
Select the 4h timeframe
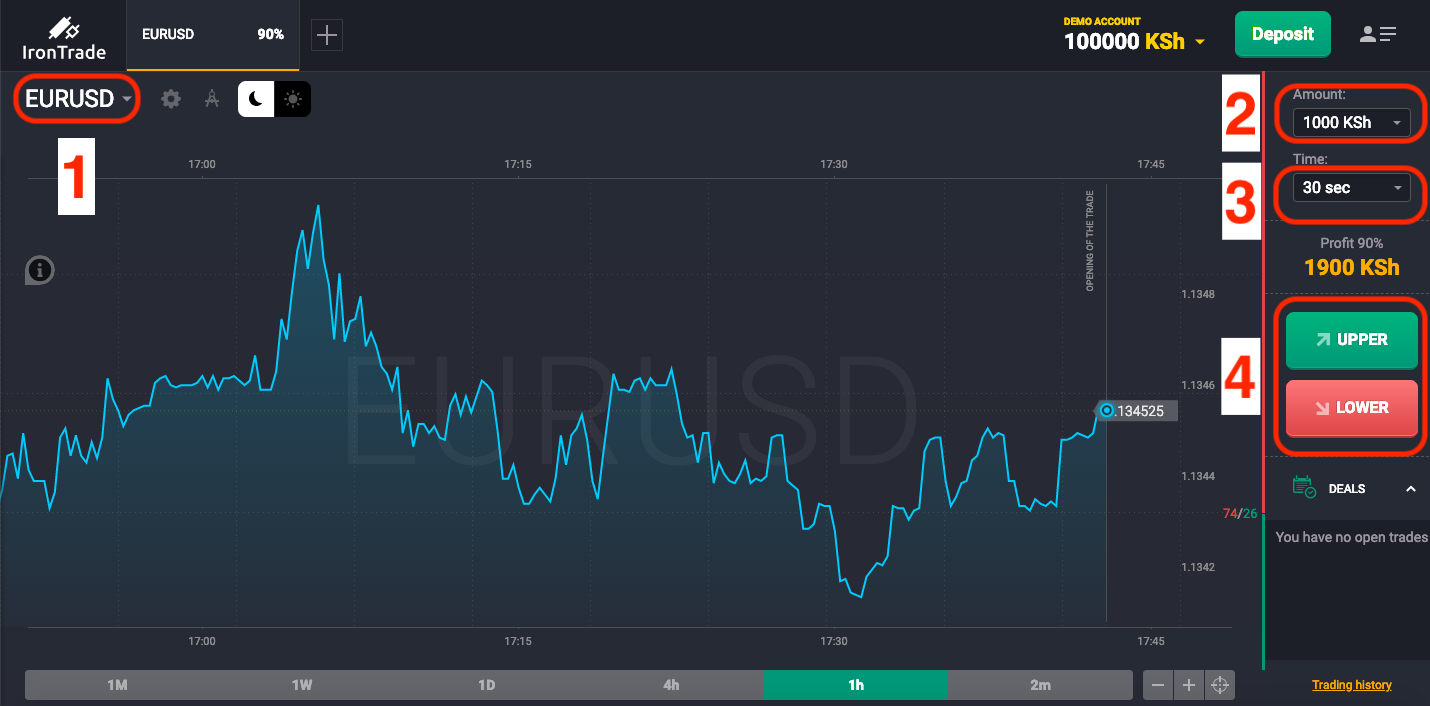click(x=671, y=685)
